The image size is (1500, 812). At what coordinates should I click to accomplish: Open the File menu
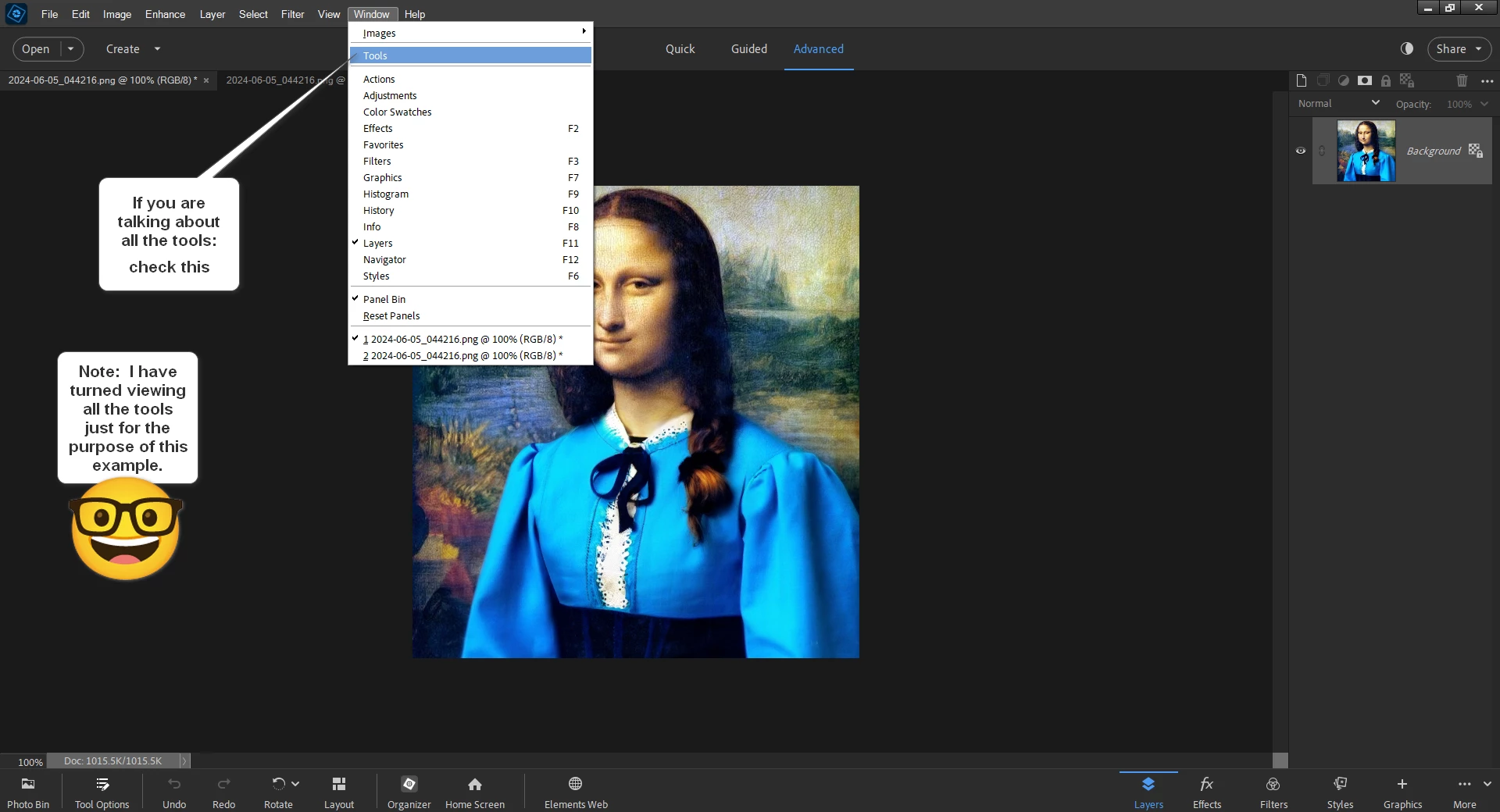pyautogui.click(x=49, y=14)
